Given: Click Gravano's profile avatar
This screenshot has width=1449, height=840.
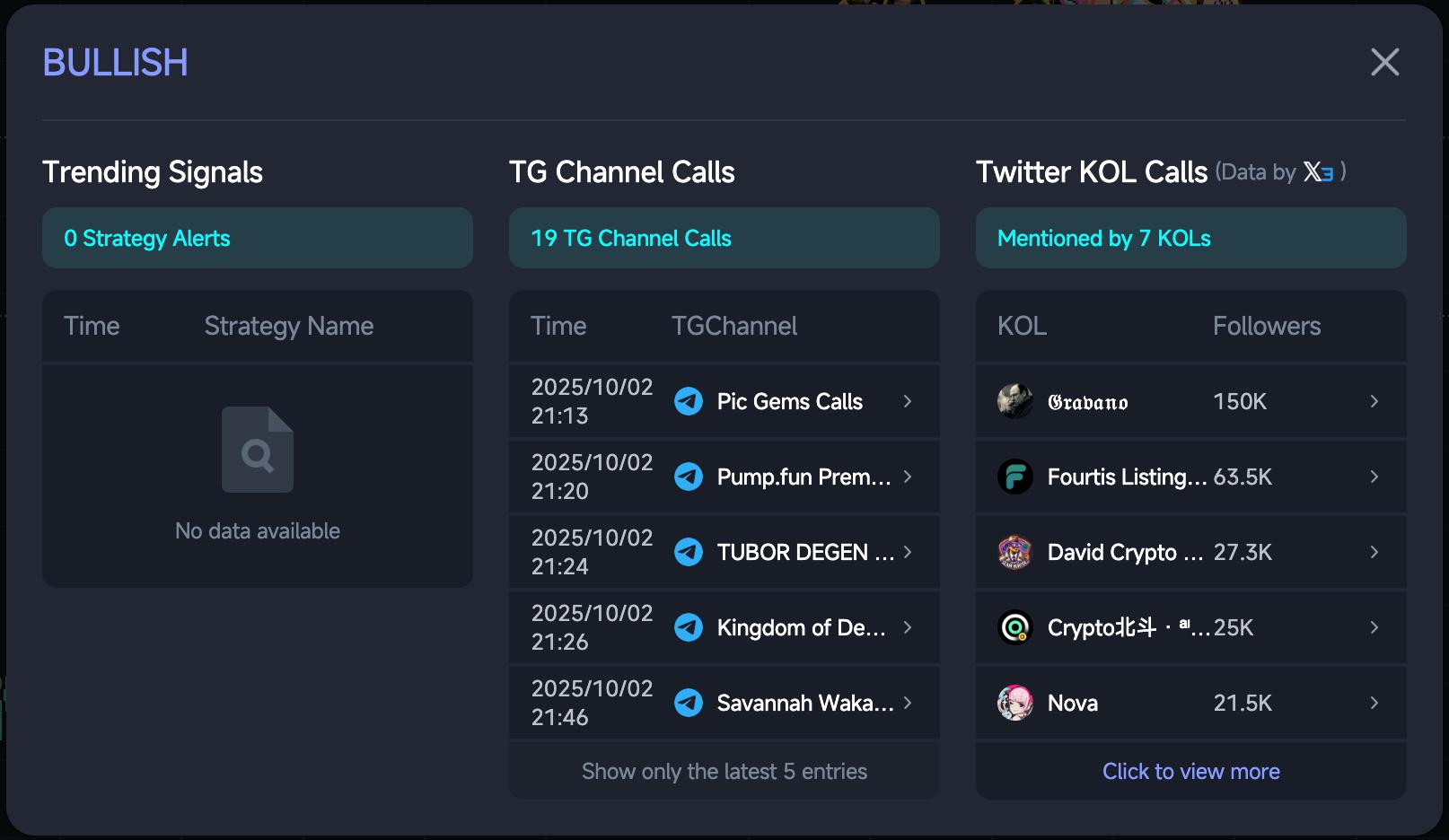Looking at the screenshot, I should click(1015, 401).
